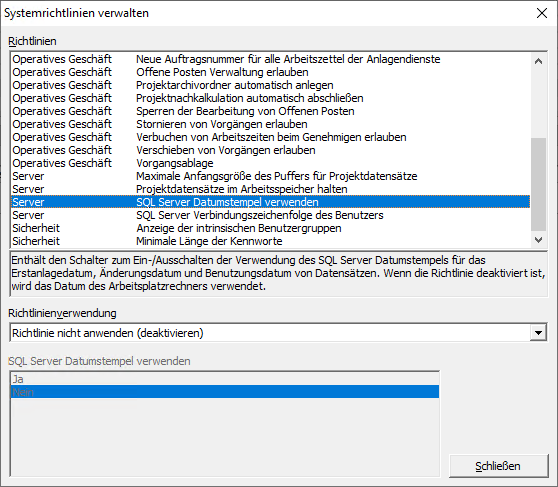Select 'Minimale Länge der Kennworte' policy
Viewport: 558px width, 487px height.
270,241
